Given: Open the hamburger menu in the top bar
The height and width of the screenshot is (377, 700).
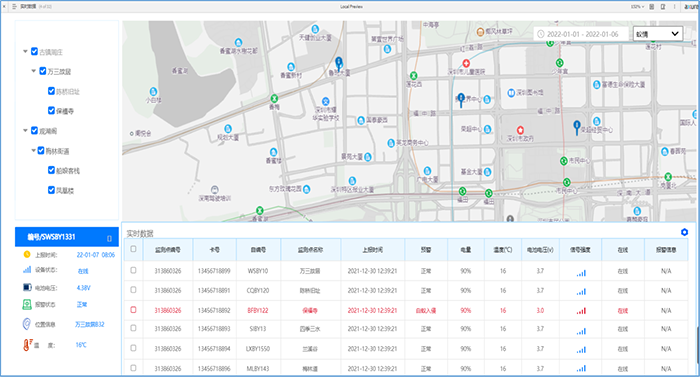Looking at the screenshot, I should click(x=14, y=7).
